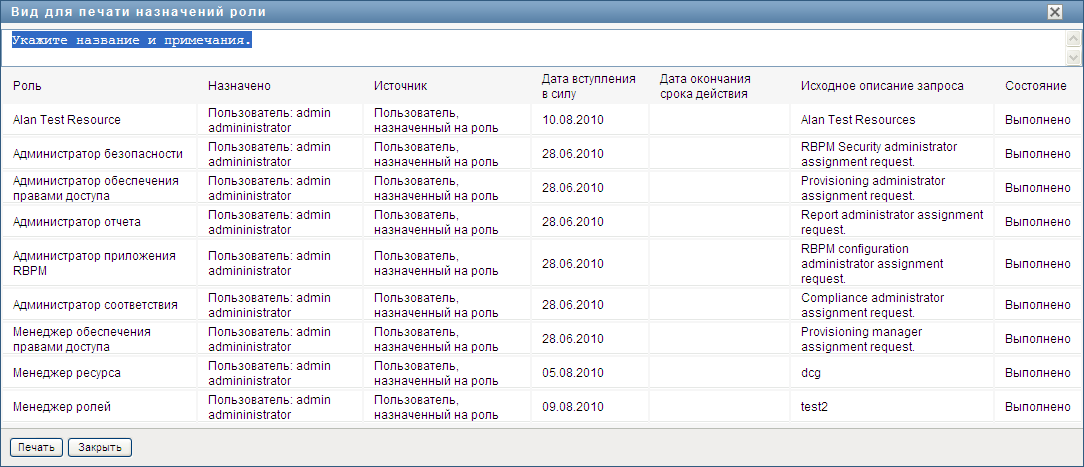Select Менеджер обеспечения правами доступа role
Screen dimensions: 1084x467
[82, 339]
